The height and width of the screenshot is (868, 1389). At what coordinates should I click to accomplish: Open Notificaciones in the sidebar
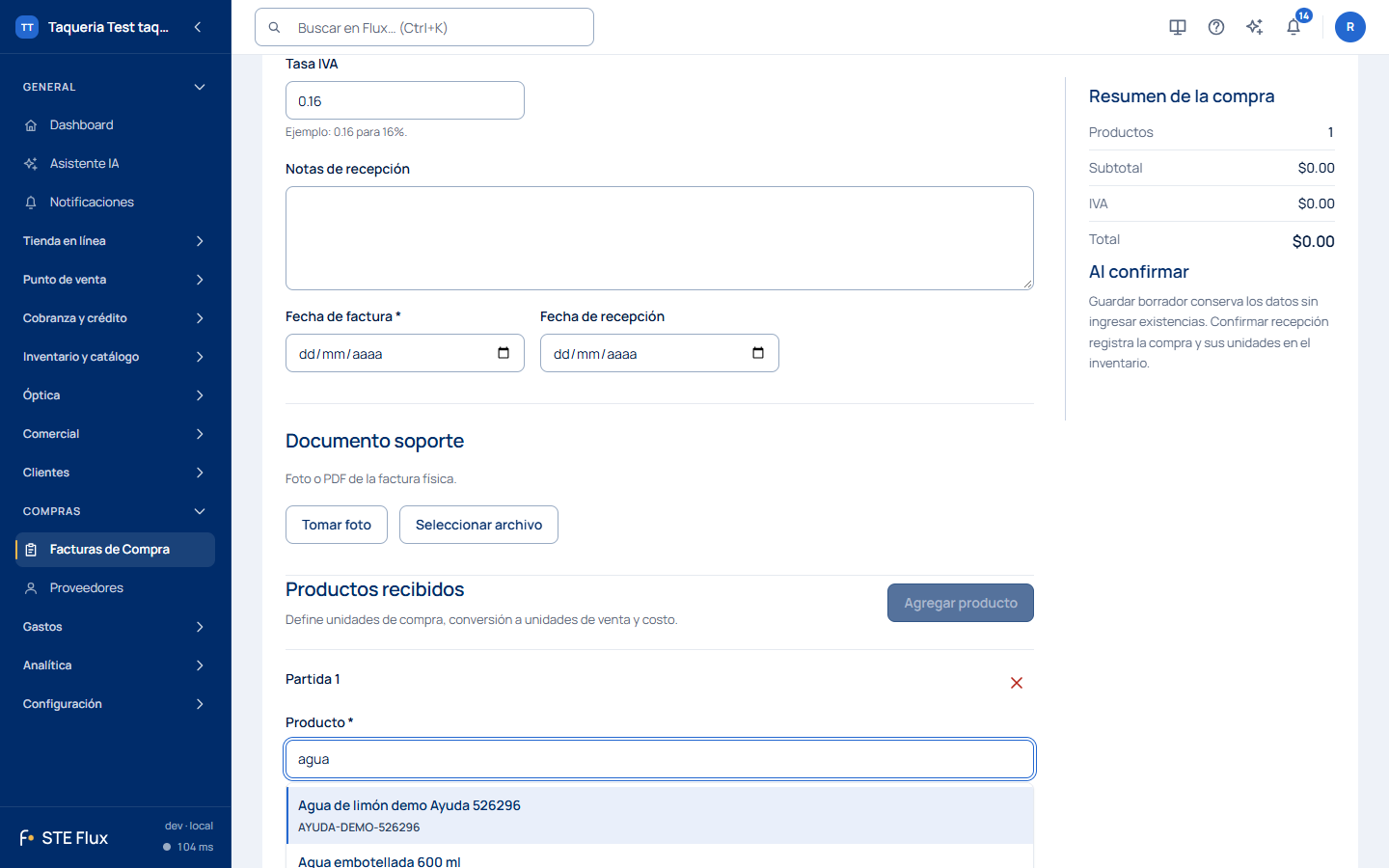[115, 203]
